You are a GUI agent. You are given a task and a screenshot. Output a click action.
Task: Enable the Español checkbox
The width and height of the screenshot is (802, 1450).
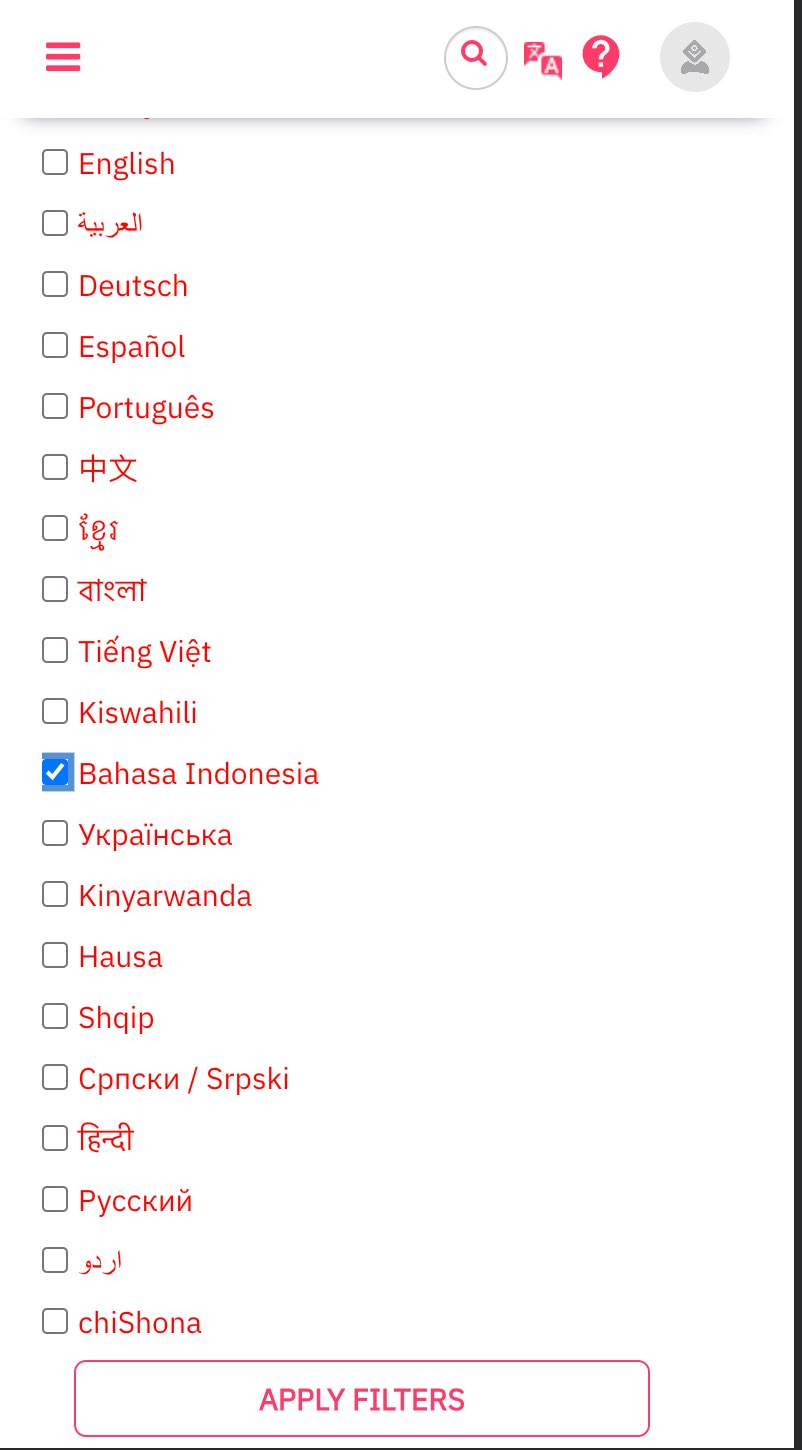[55, 345]
